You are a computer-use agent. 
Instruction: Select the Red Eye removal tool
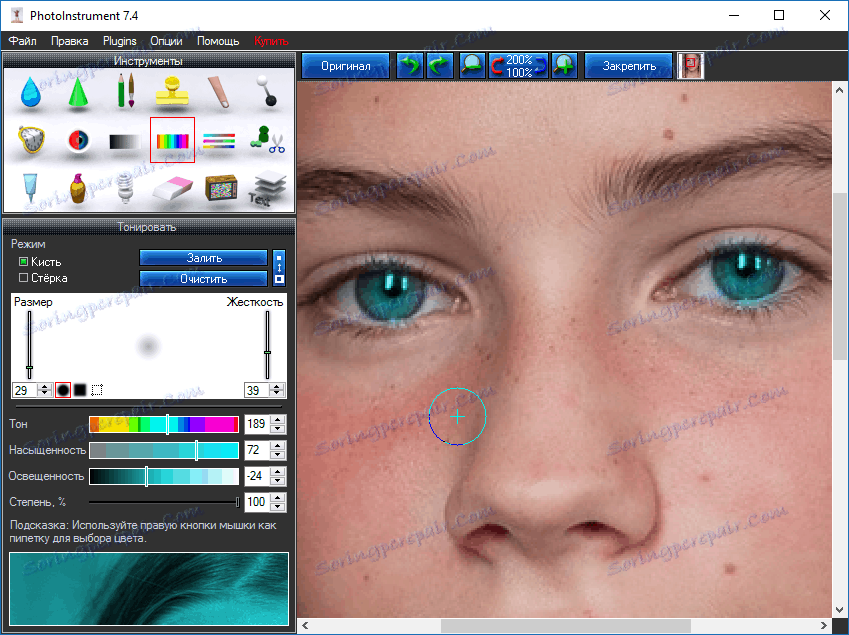79,140
